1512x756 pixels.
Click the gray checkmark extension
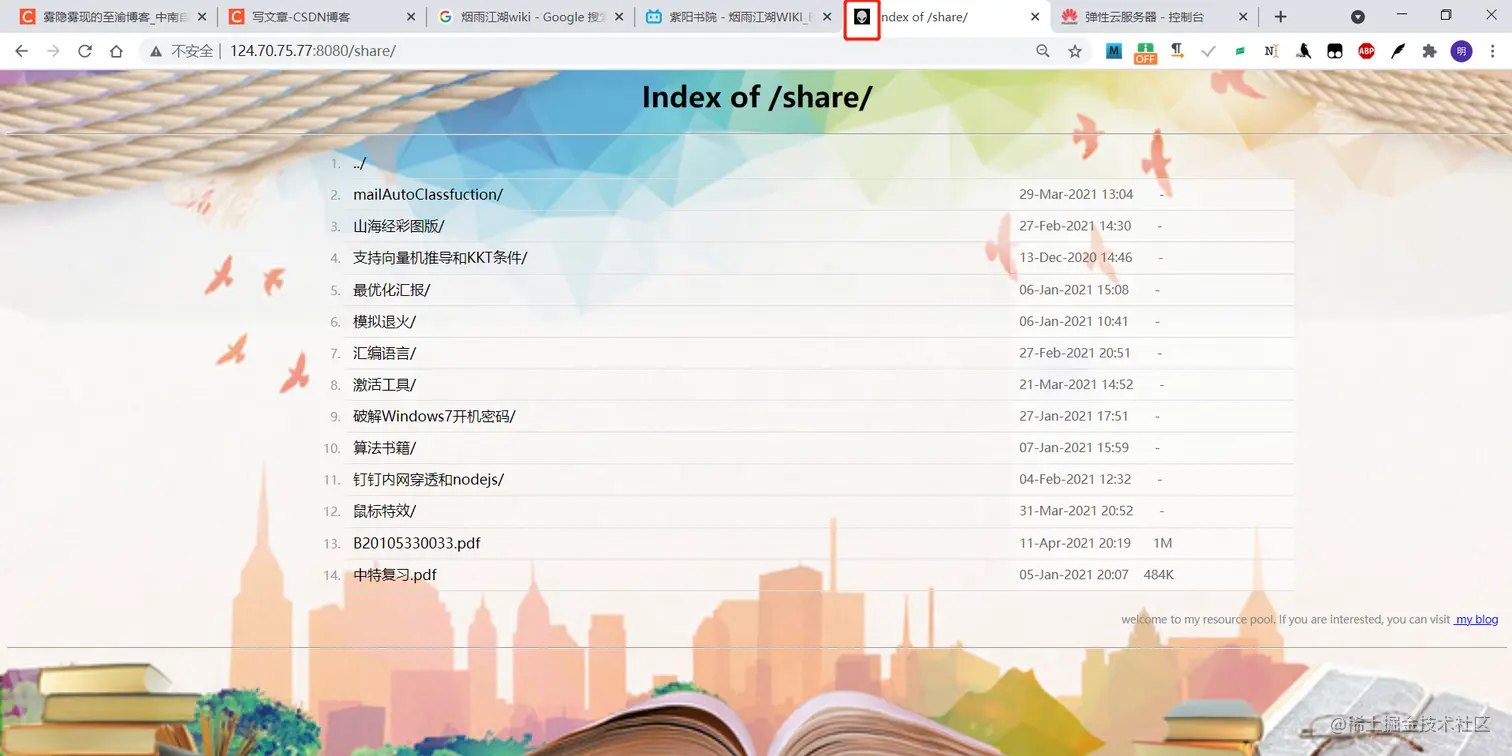(1208, 51)
